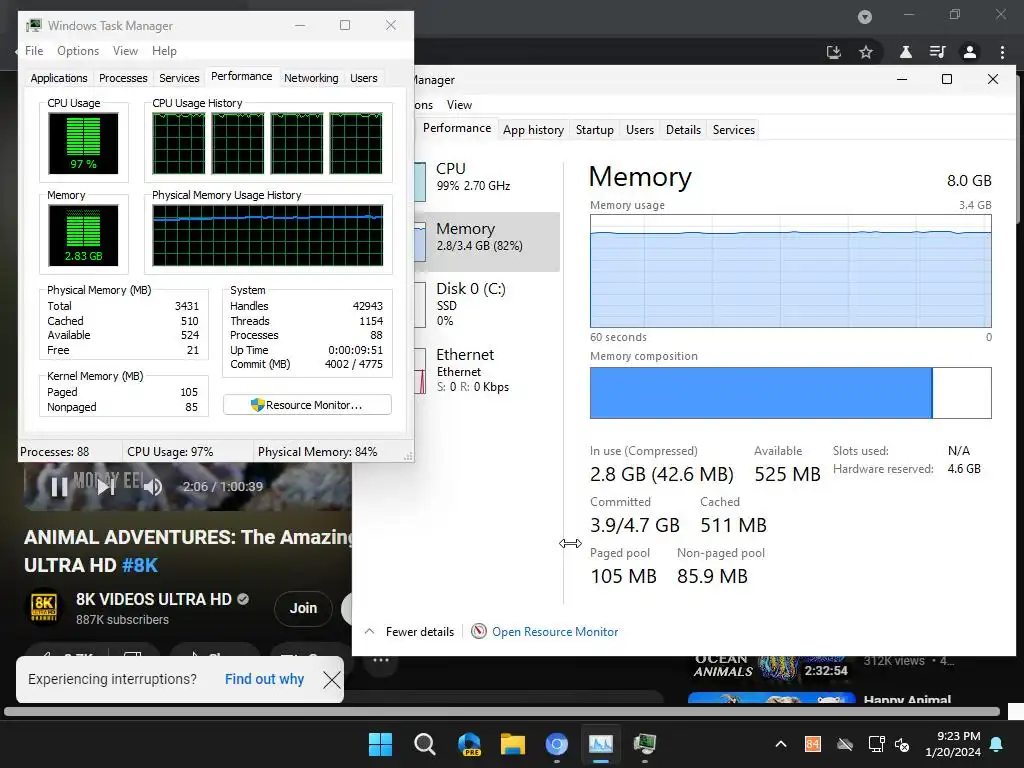Click the 8K channel avatar
This screenshot has width=1024, height=768.
click(44, 607)
